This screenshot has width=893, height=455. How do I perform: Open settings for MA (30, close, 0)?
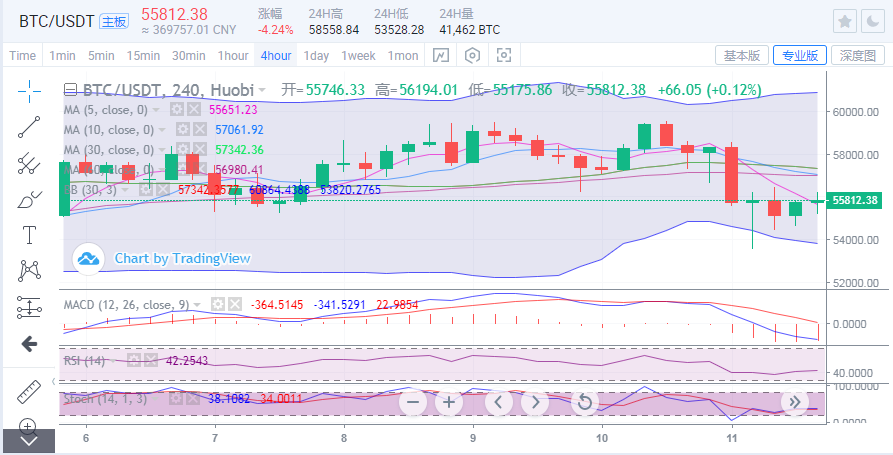[182, 150]
